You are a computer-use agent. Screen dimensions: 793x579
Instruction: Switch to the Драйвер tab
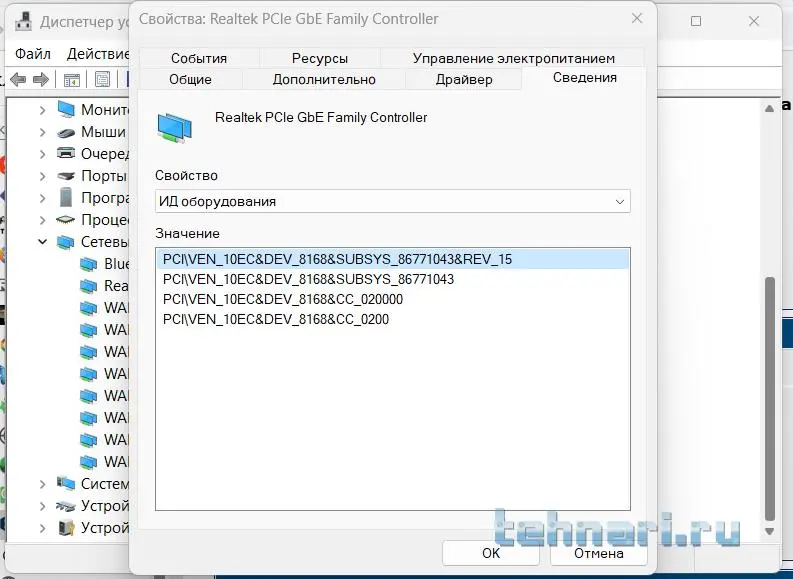point(464,79)
